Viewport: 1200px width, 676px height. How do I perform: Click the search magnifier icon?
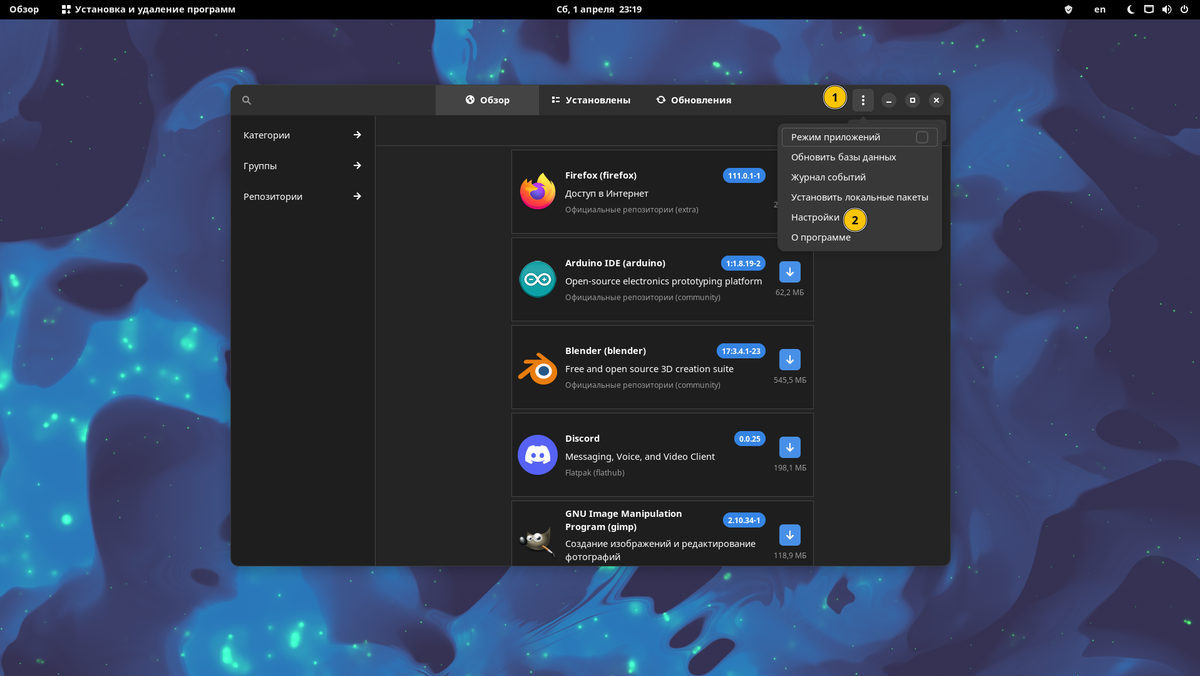pos(246,100)
